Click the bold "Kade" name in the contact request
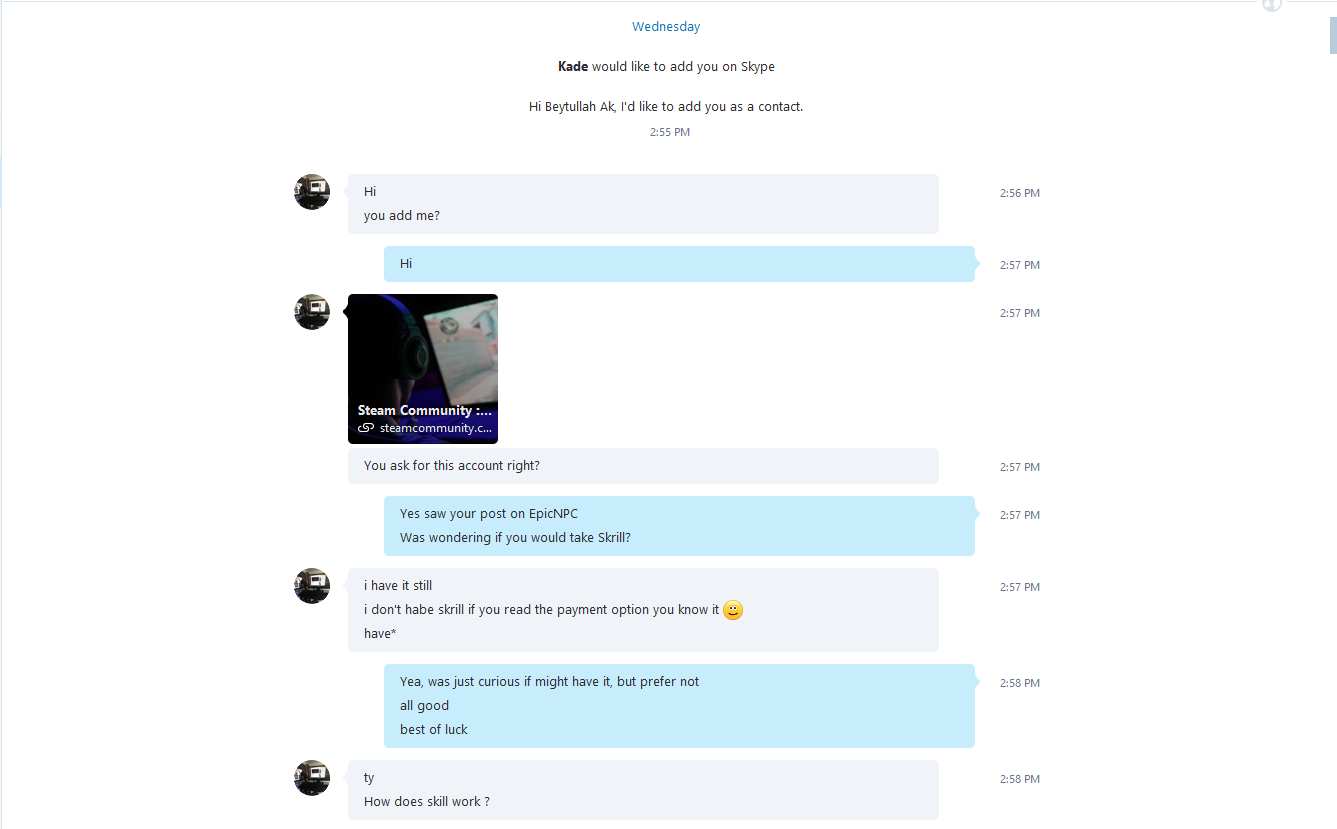 pos(573,67)
